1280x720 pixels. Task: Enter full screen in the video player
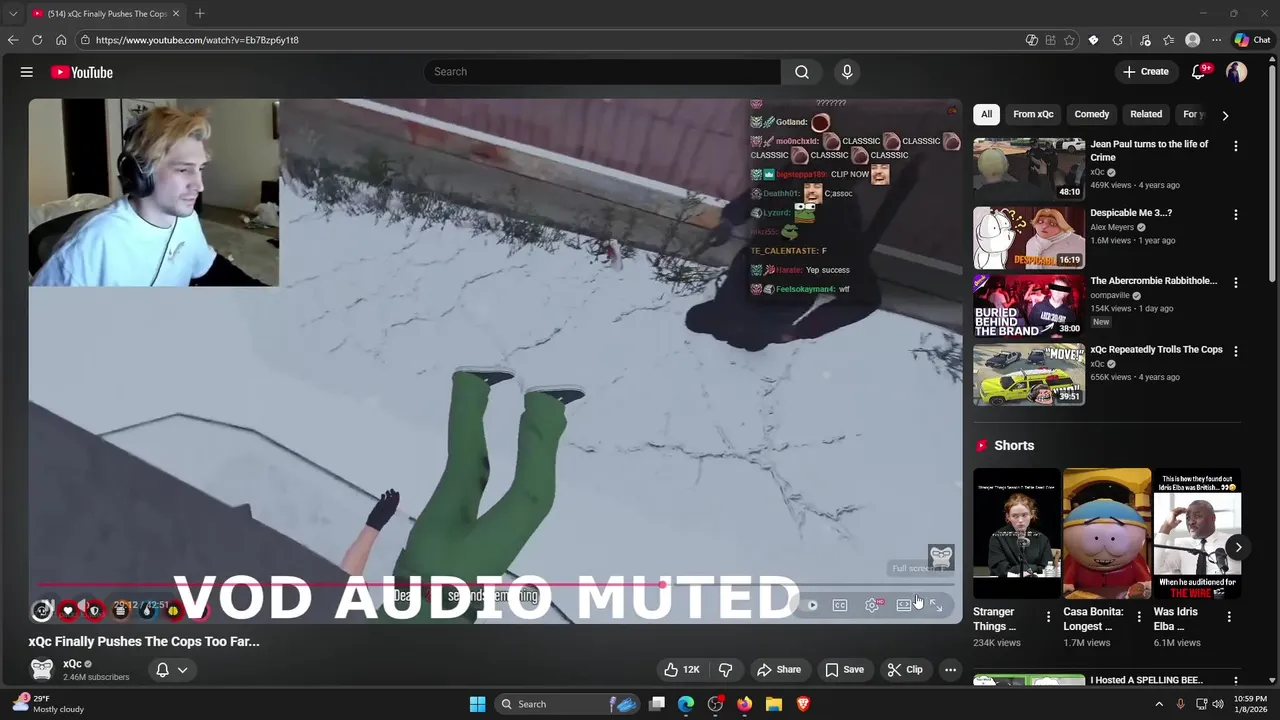936,605
